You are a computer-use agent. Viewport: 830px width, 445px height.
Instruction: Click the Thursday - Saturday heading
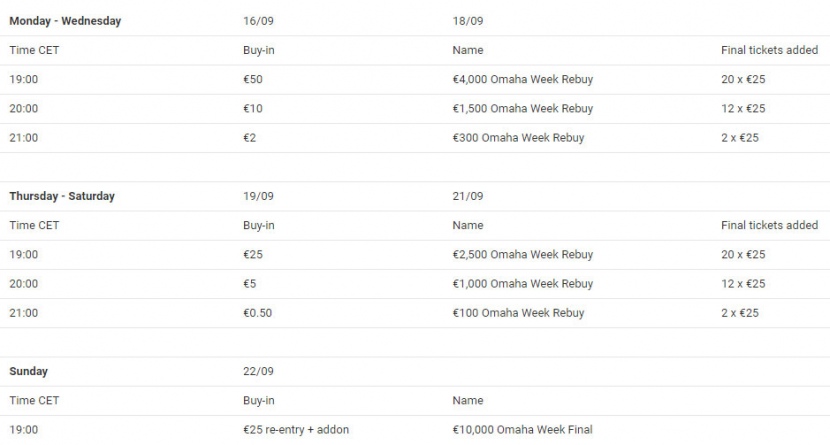pyautogui.click(x=62, y=196)
